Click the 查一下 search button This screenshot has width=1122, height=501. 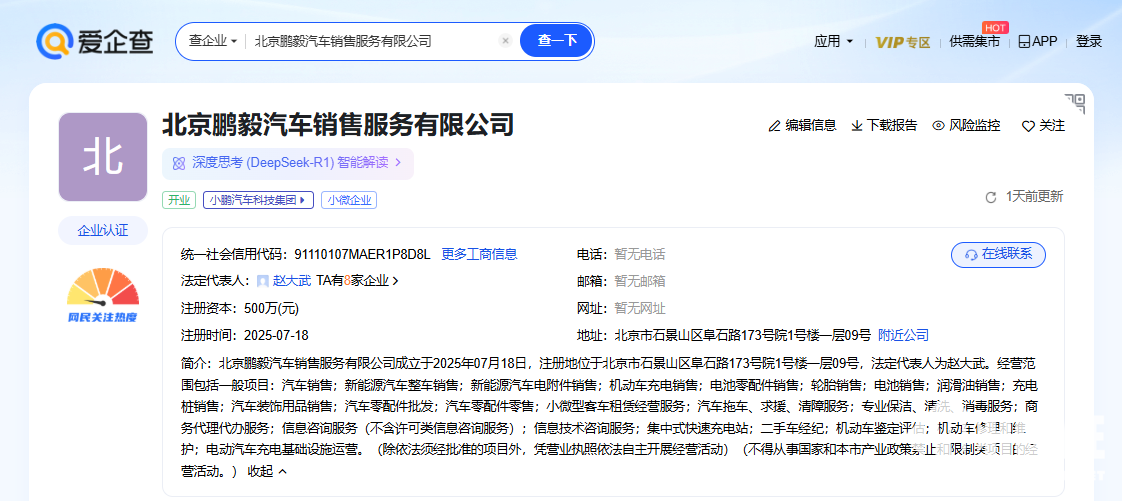[x=557, y=41]
